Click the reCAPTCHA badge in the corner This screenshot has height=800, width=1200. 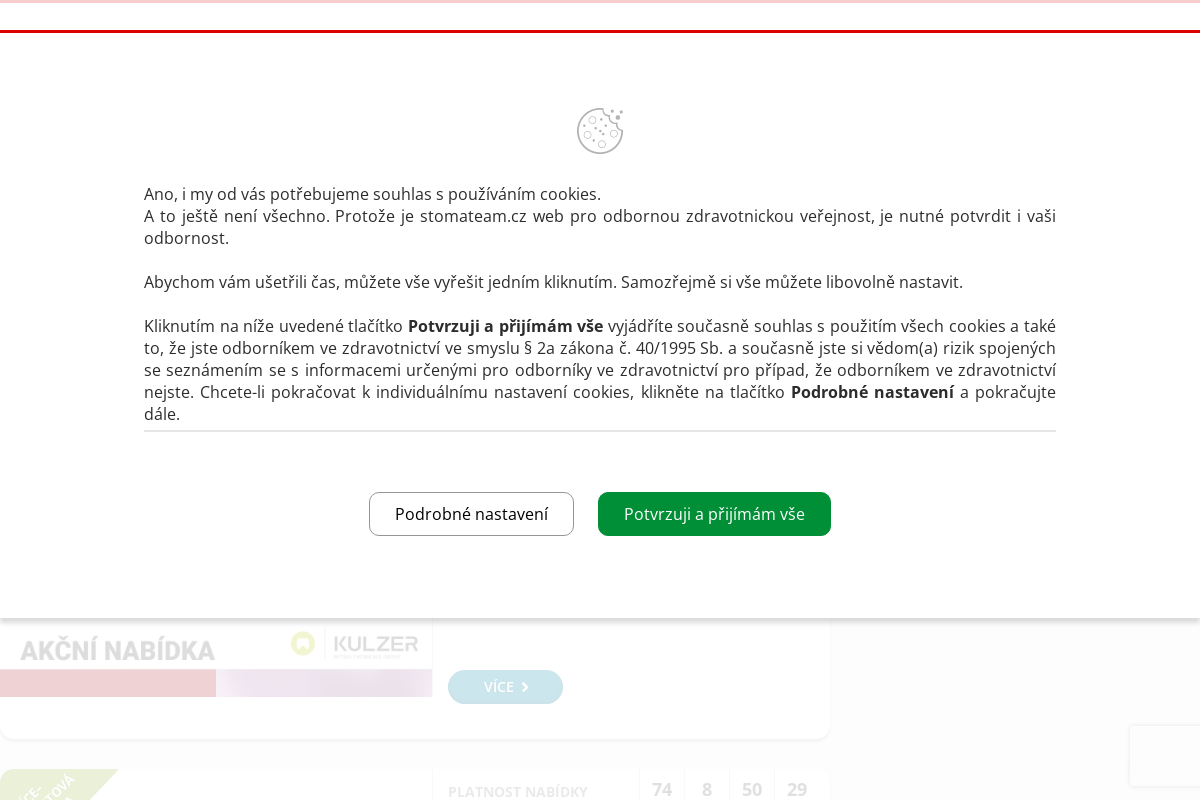[x=1164, y=756]
